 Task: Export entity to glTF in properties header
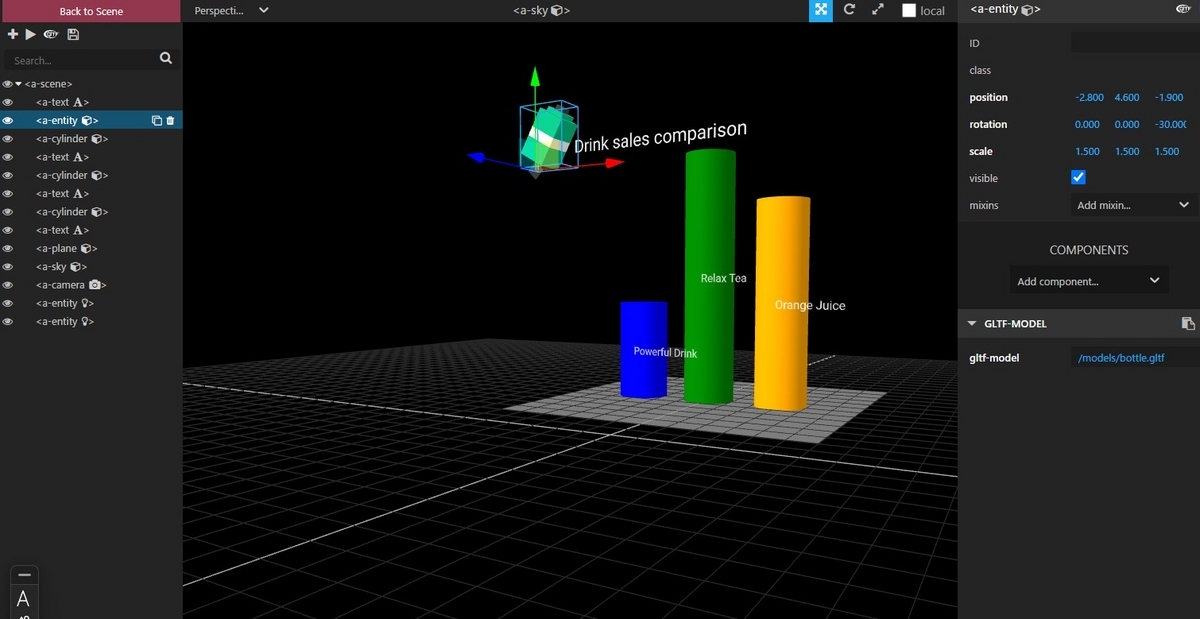[x=1184, y=9]
